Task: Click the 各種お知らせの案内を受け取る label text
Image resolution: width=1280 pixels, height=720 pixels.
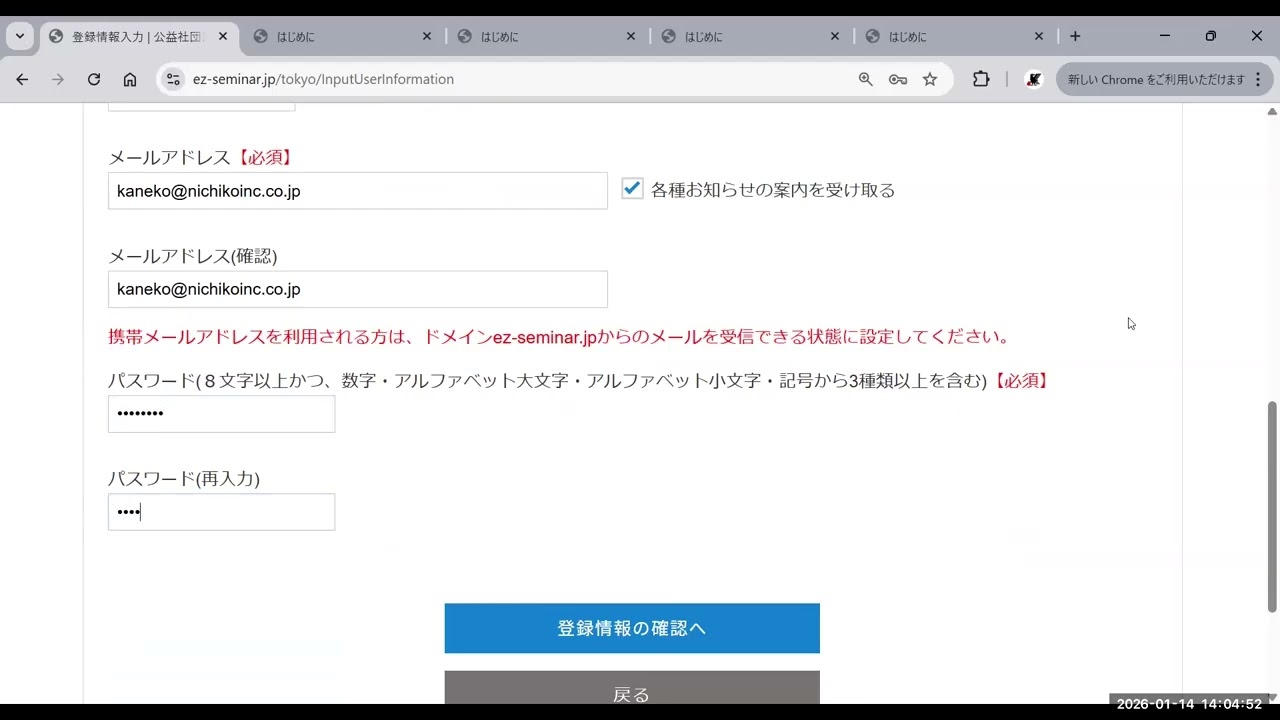Action: [x=773, y=190]
